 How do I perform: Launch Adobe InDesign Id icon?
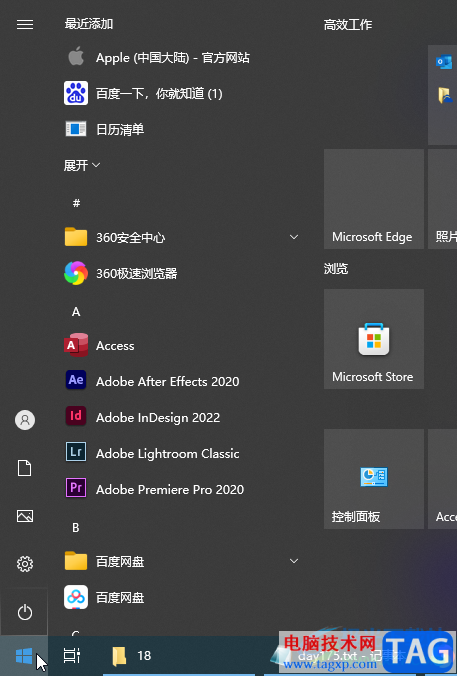(76, 416)
